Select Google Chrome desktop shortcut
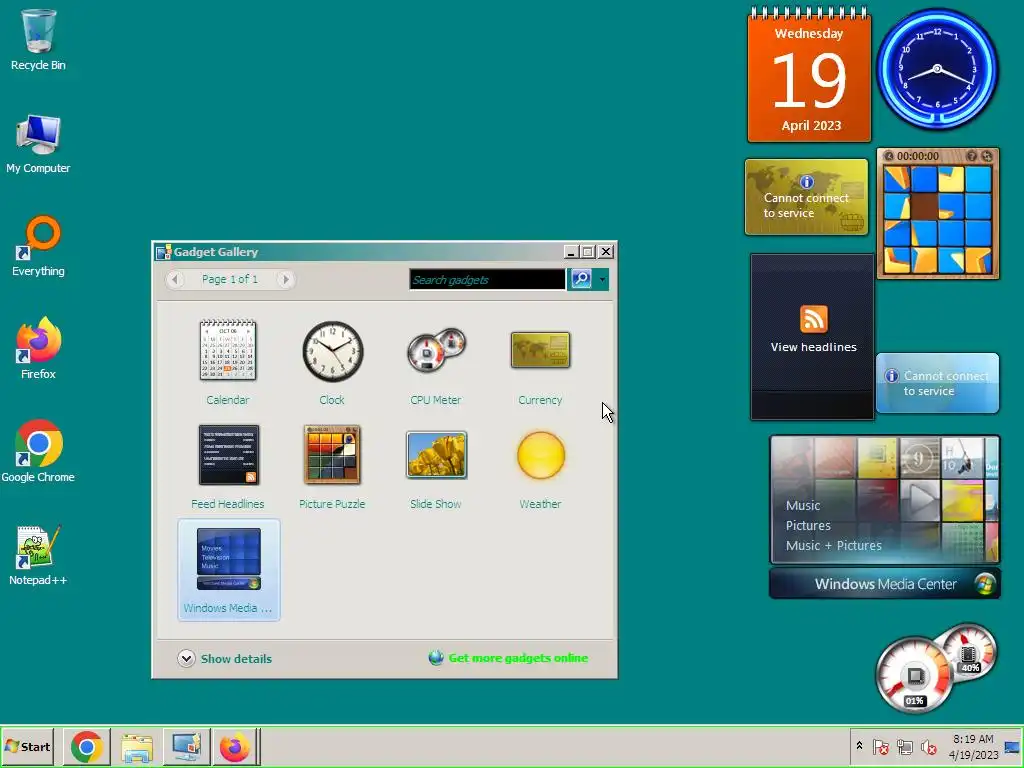The height and width of the screenshot is (768, 1024). point(38,451)
